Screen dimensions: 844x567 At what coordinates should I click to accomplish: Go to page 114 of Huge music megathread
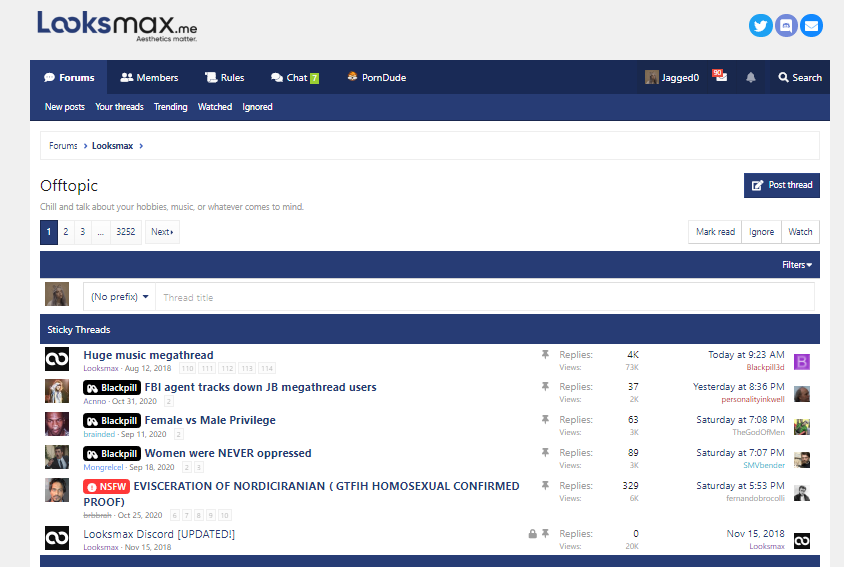[x=266, y=368]
